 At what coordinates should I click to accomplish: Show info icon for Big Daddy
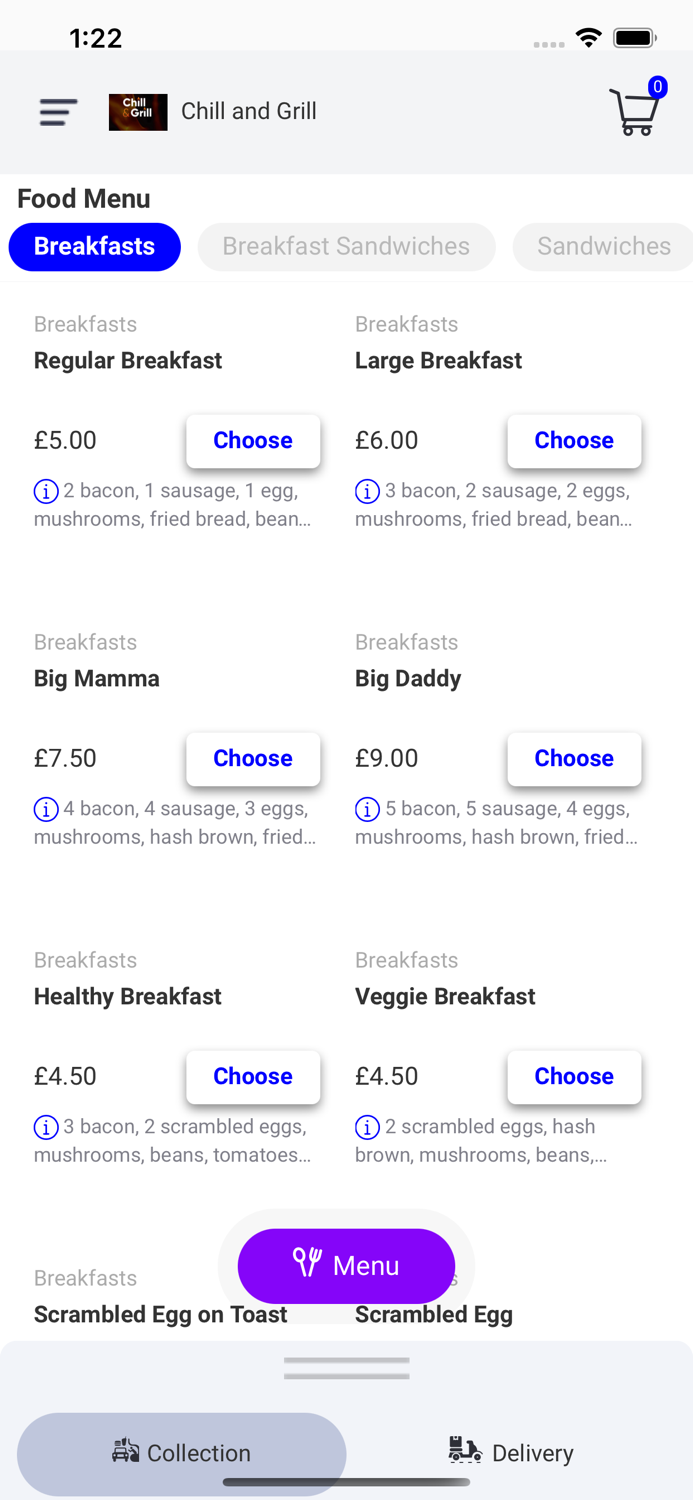pyautogui.click(x=367, y=809)
